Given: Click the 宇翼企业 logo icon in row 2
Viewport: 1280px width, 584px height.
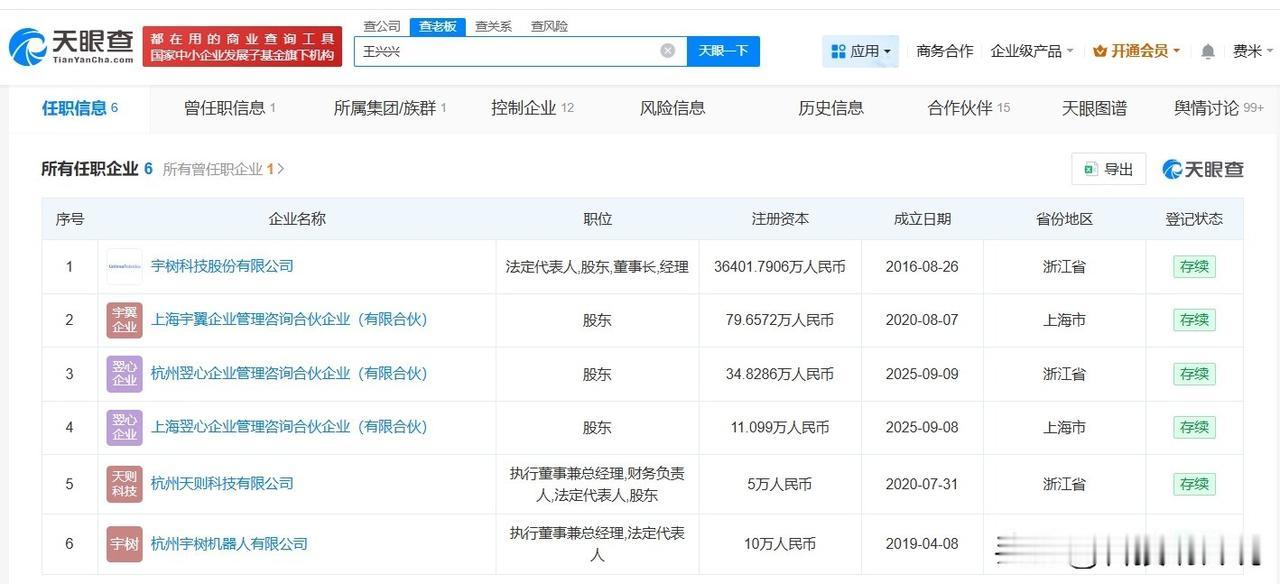Looking at the screenshot, I should tap(125, 320).
